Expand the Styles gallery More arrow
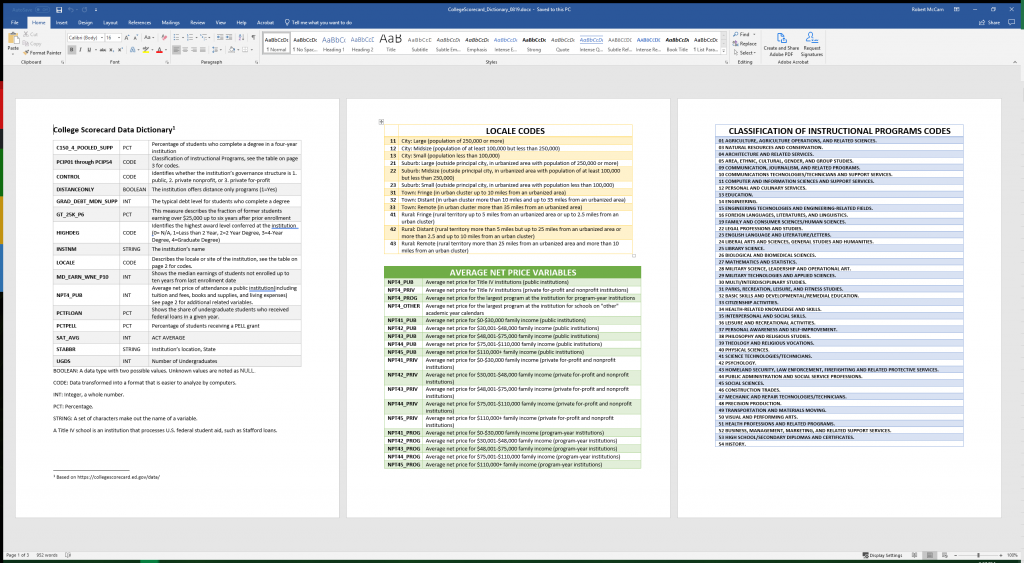 723,52
